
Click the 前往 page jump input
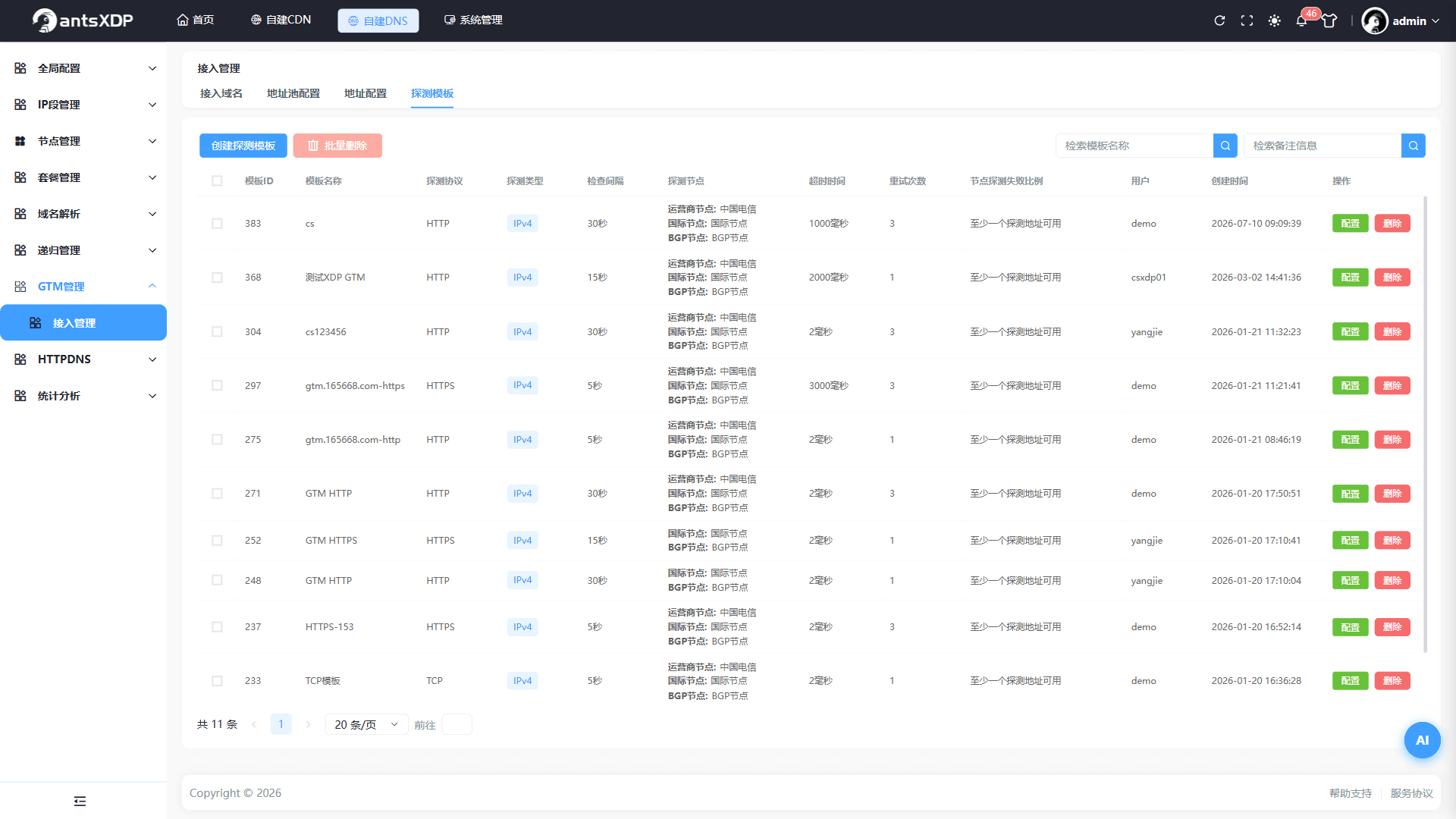click(x=457, y=724)
